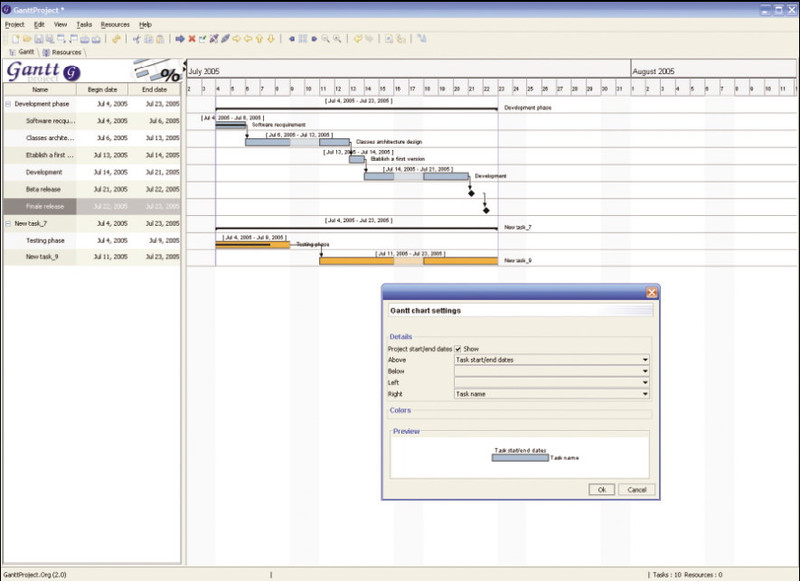Collapse the New task_7 task group
This screenshot has width=800, height=581.
8,223
